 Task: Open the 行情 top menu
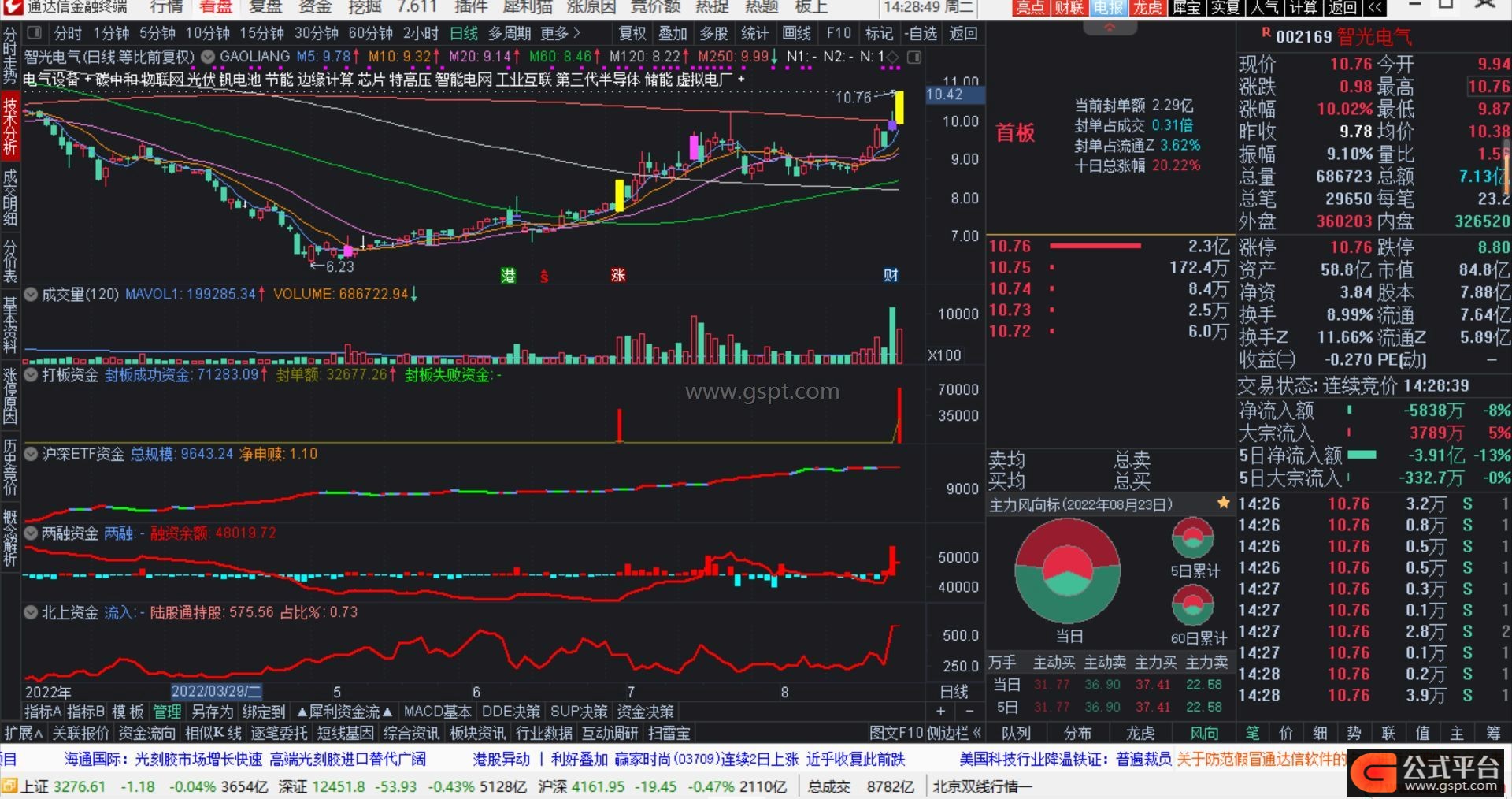pos(166,7)
